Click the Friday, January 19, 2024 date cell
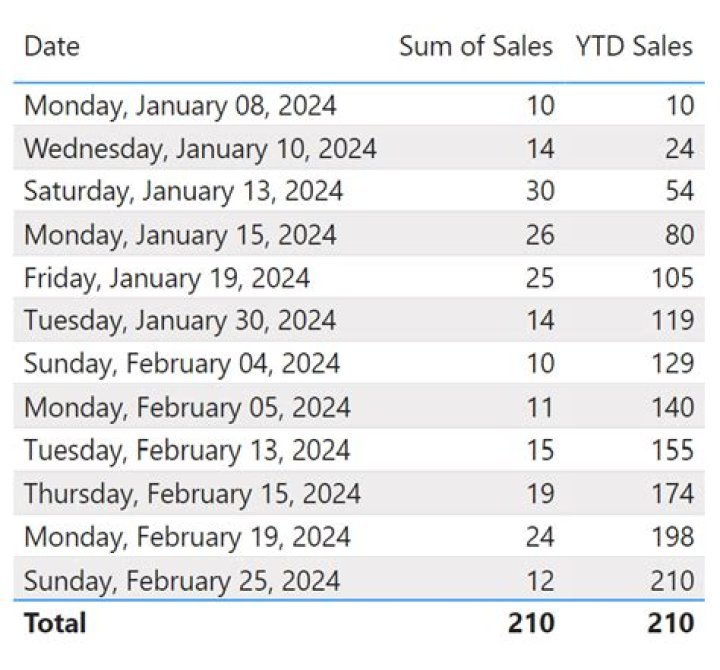Viewport: 720px width, 670px height. click(167, 278)
